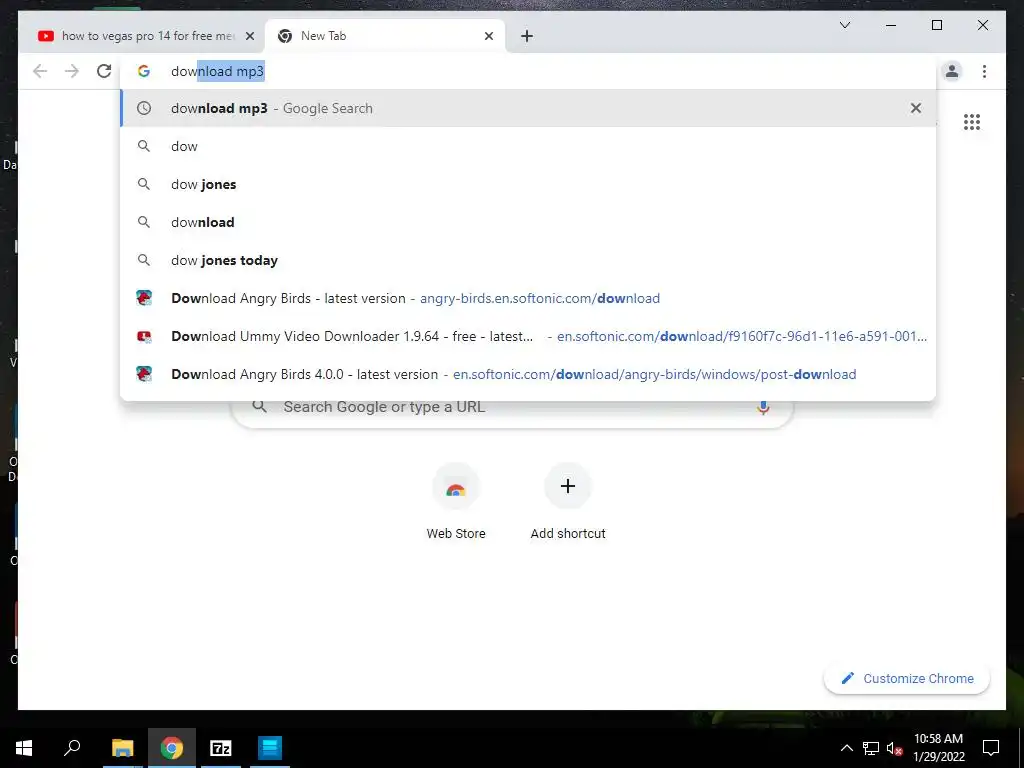Viewport: 1024px width, 768px height.
Task: Reload the page with the refresh icon
Action: click(x=104, y=71)
